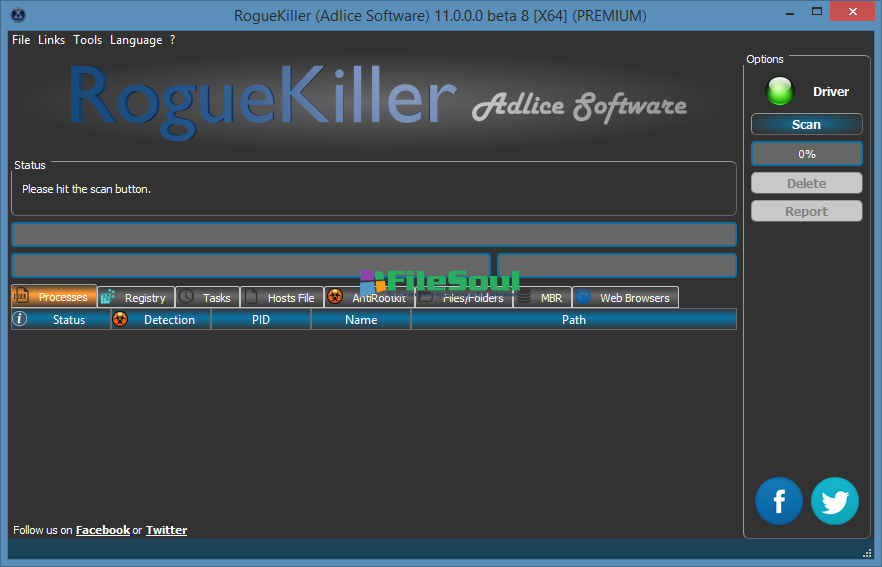Click the 'Please hit the scan button.' text
The height and width of the screenshot is (567, 882).
(87, 189)
